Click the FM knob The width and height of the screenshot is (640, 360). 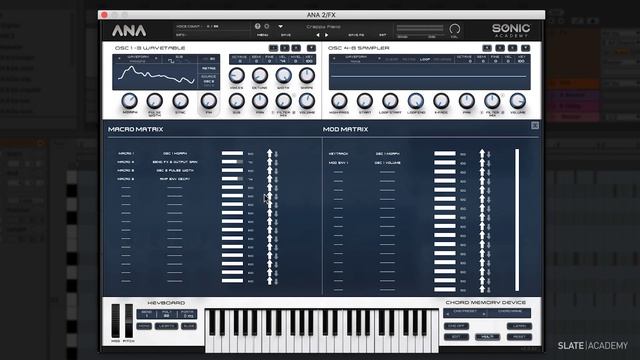(x=209, y=100)
